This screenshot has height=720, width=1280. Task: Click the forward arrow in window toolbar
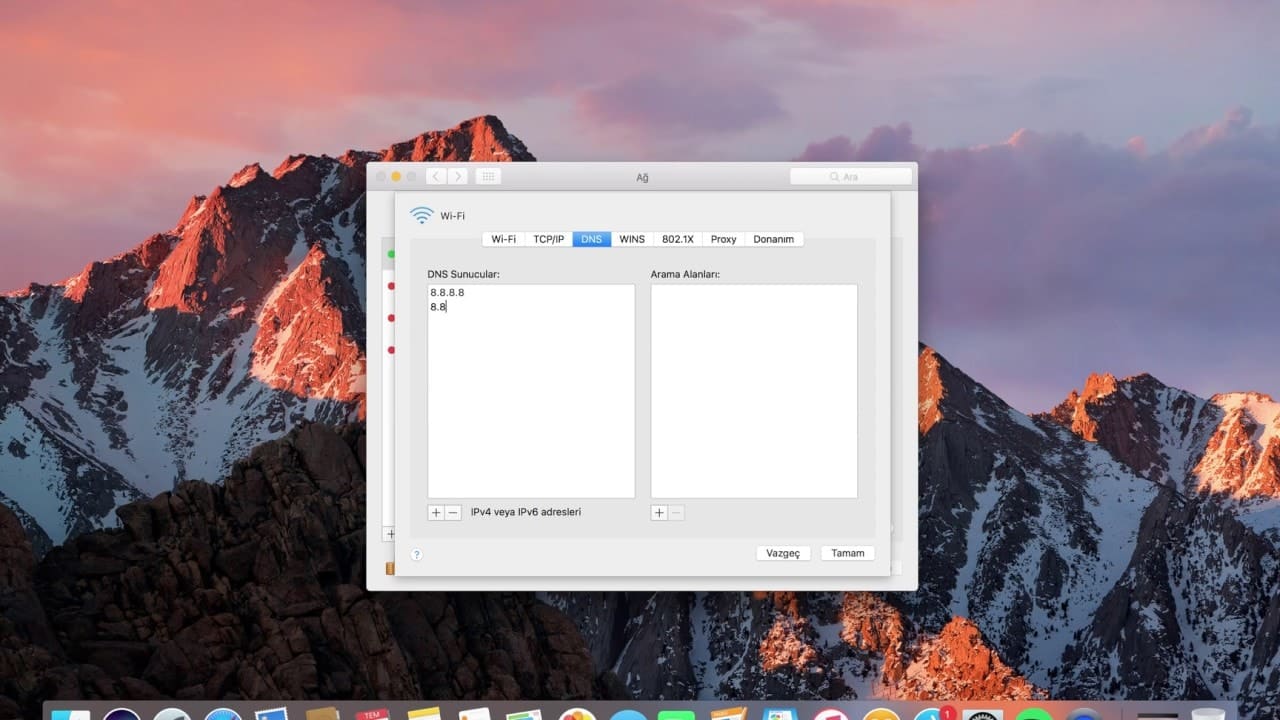[x=458, y=176]
